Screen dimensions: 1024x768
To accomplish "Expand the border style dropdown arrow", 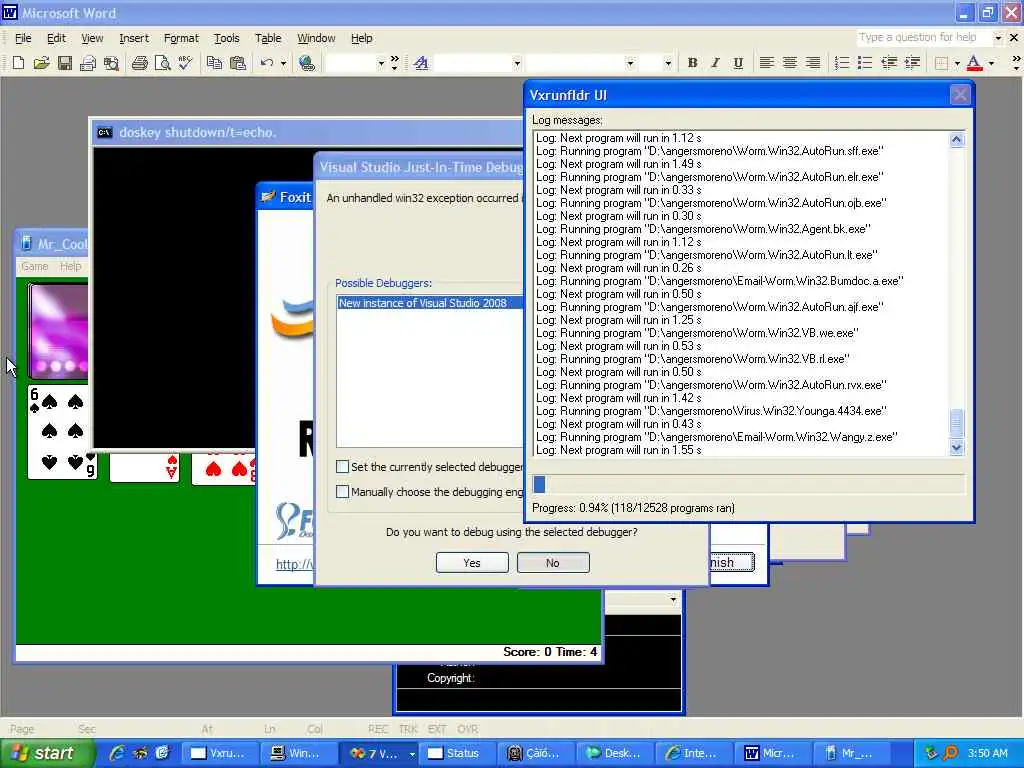I will pyautogui.click(x=957, y=63).
